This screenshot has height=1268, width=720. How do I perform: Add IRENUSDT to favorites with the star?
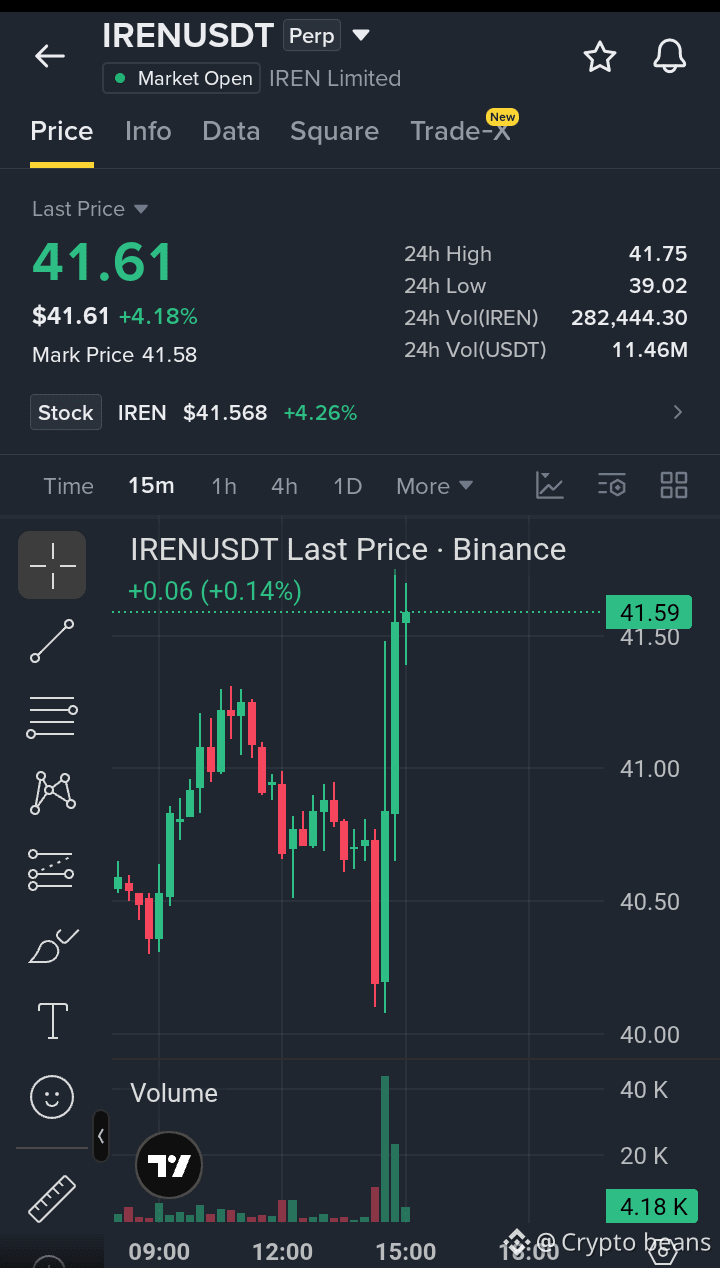(x=600, y=57)
